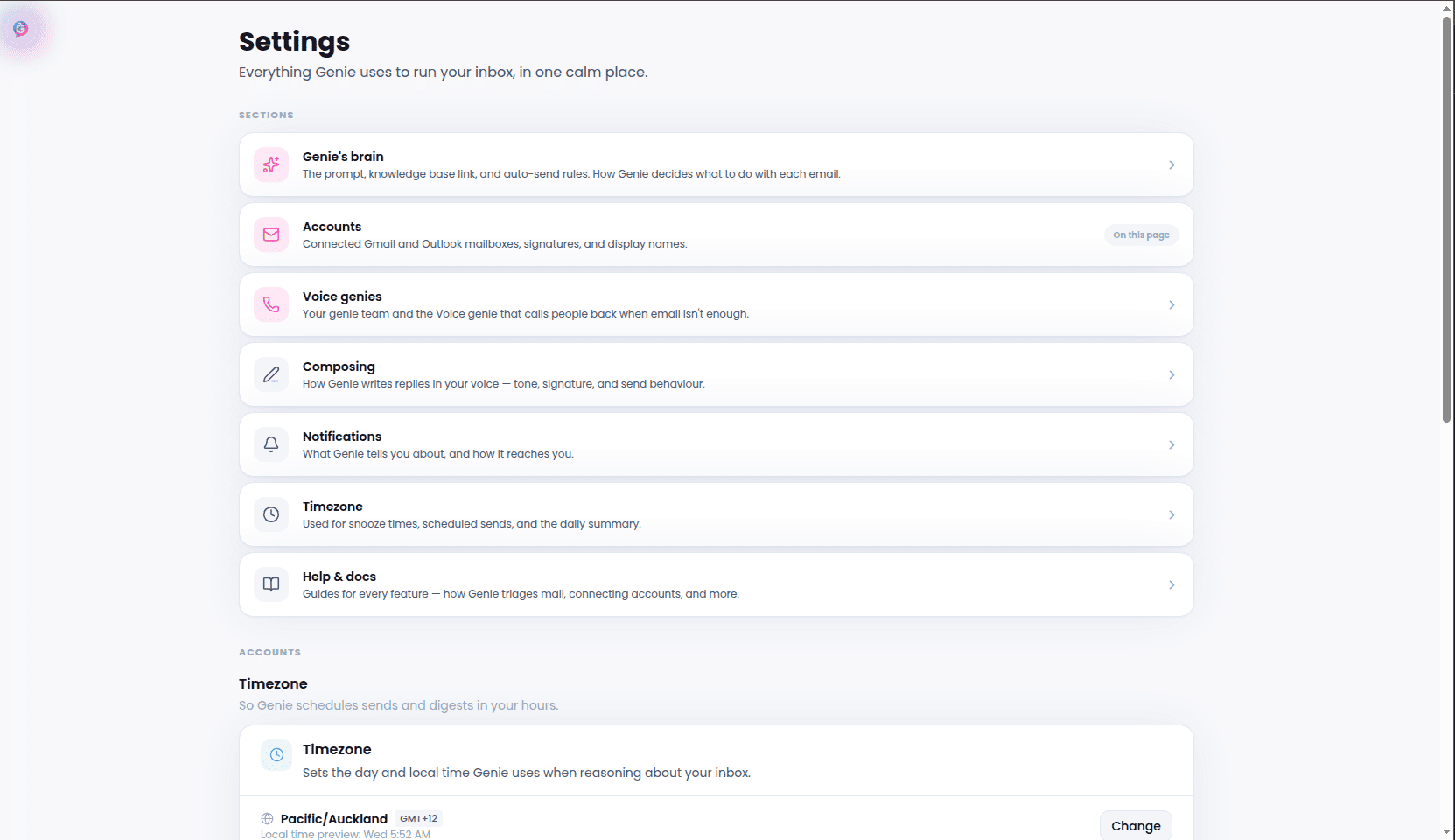Click the blue clock icon in Timezone card
Viewport: 1455px width, 840px height.
point(276,755)
